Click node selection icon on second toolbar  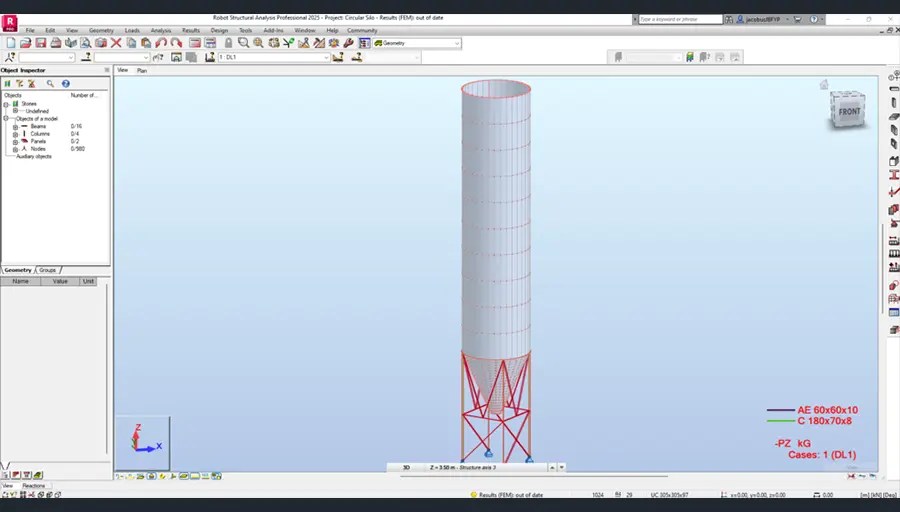[9, 57]
